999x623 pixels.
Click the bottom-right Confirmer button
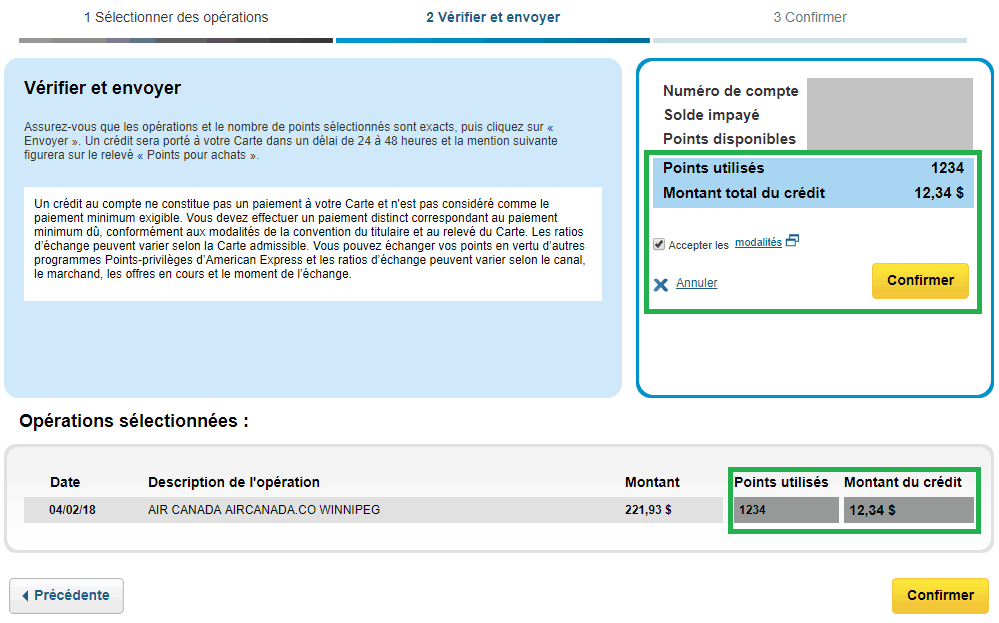click(940, 595)
